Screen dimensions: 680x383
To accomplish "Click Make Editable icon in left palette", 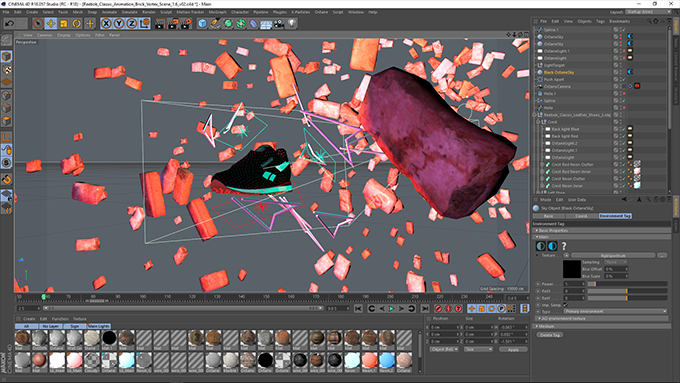I will [x=7, y=40].
